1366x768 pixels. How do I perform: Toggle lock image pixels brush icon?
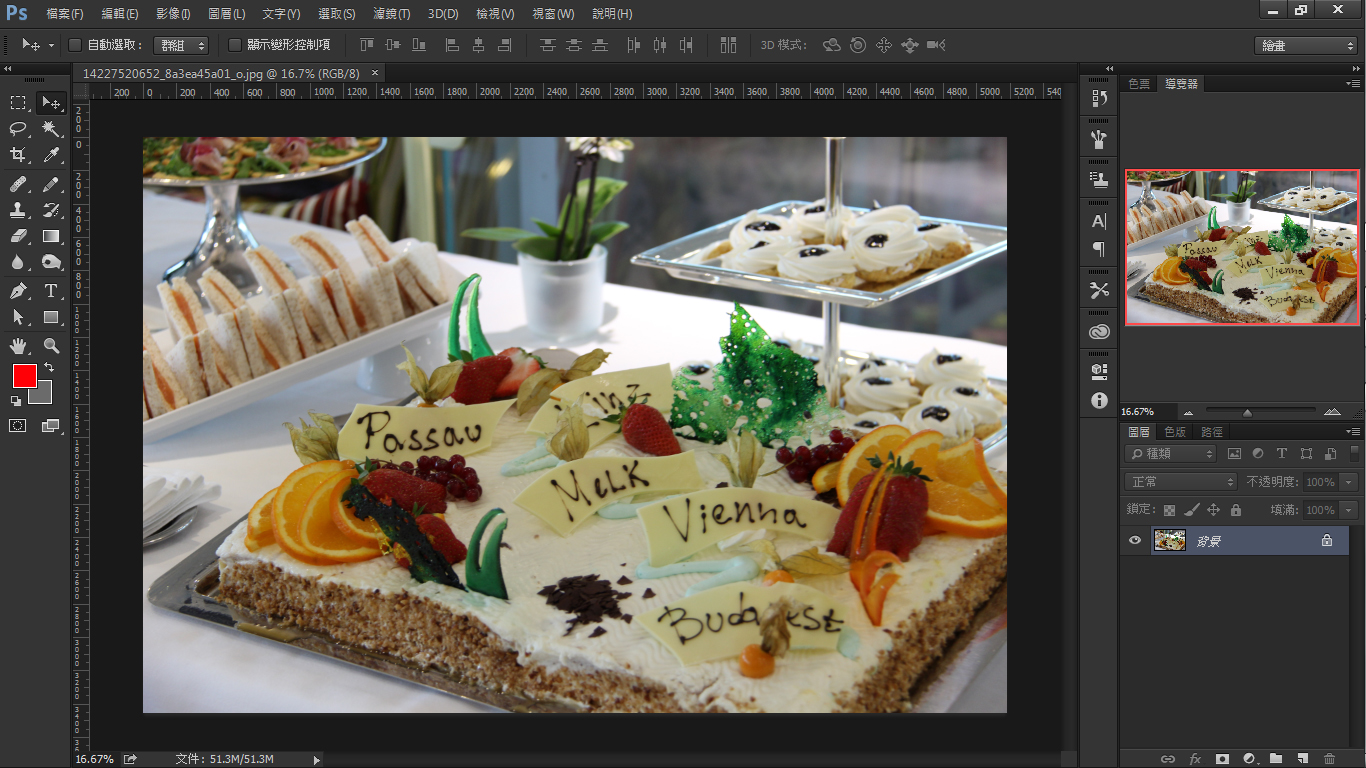pos(1191,510)
